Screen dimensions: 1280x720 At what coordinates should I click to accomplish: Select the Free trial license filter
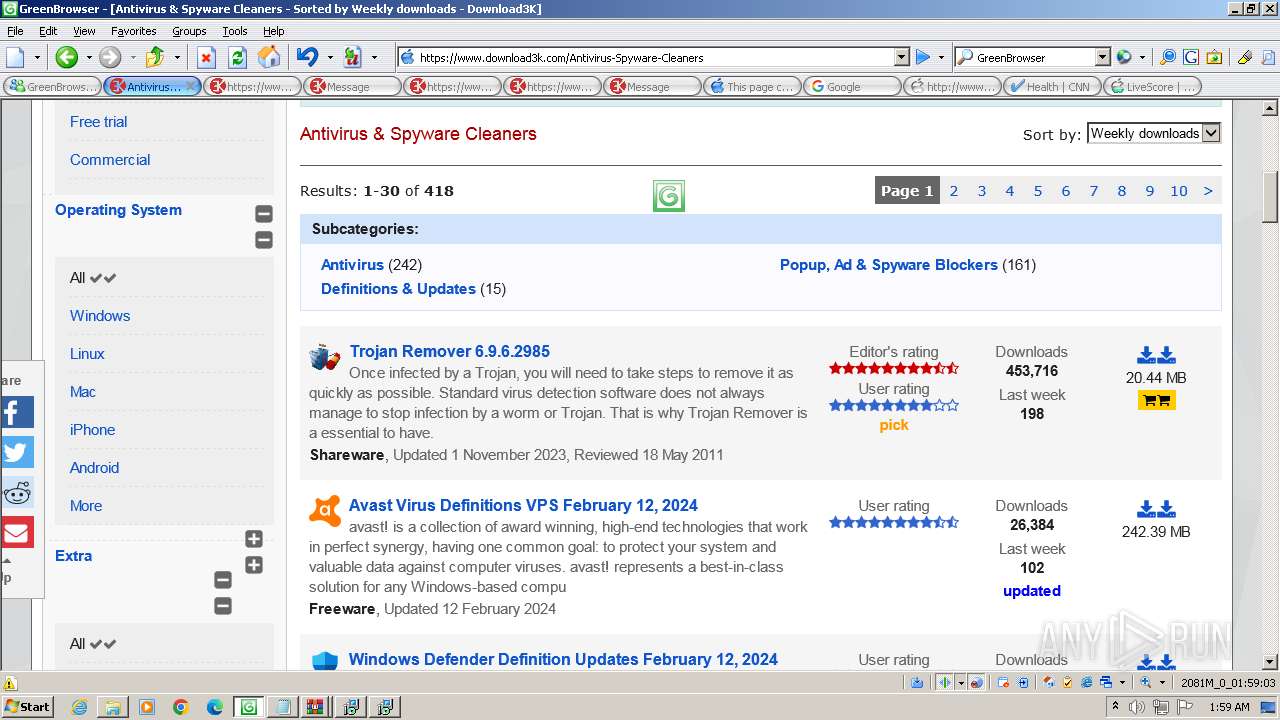pos(98,122)
